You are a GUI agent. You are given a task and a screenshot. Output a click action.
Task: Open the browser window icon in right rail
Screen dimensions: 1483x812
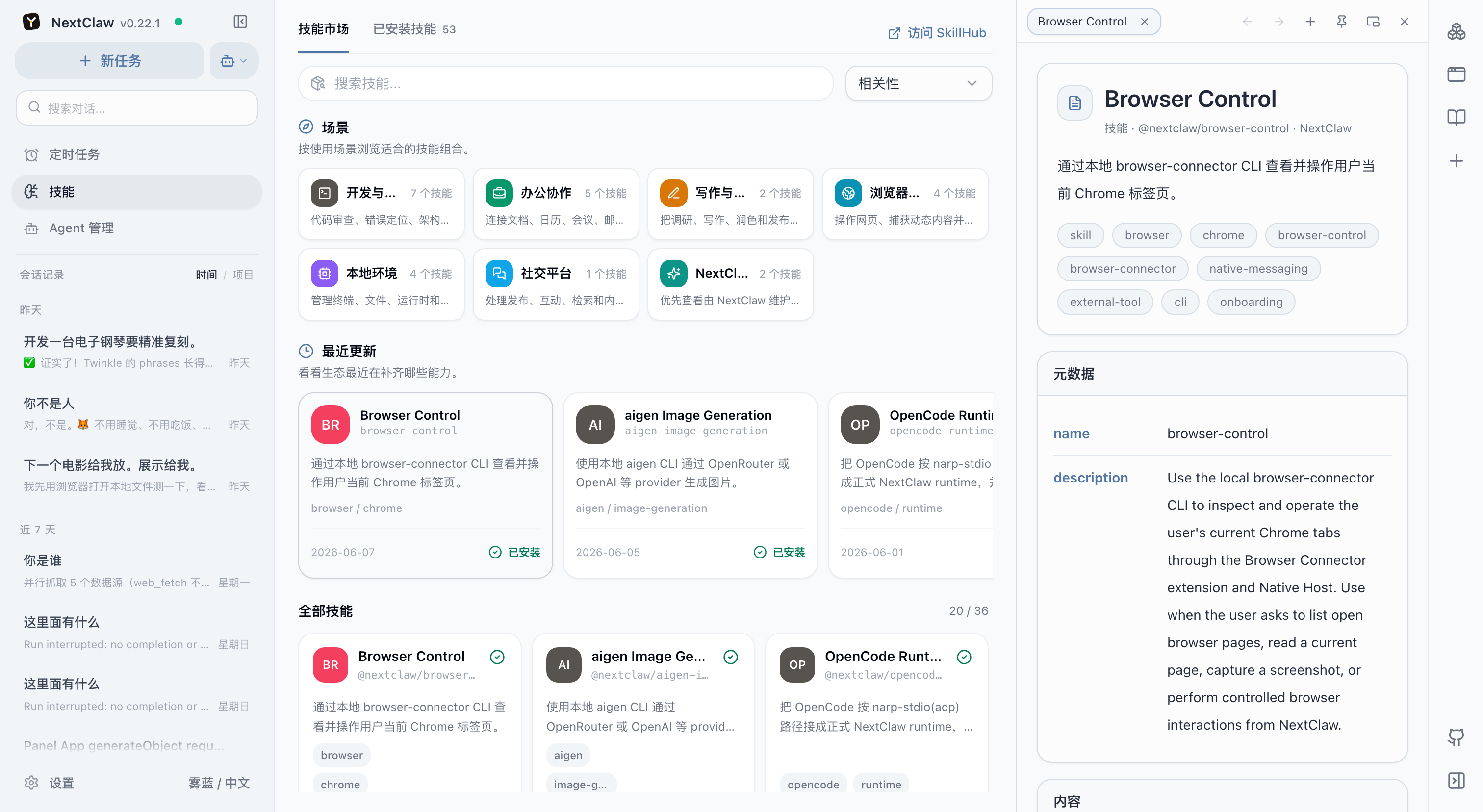pos(1456,75)
